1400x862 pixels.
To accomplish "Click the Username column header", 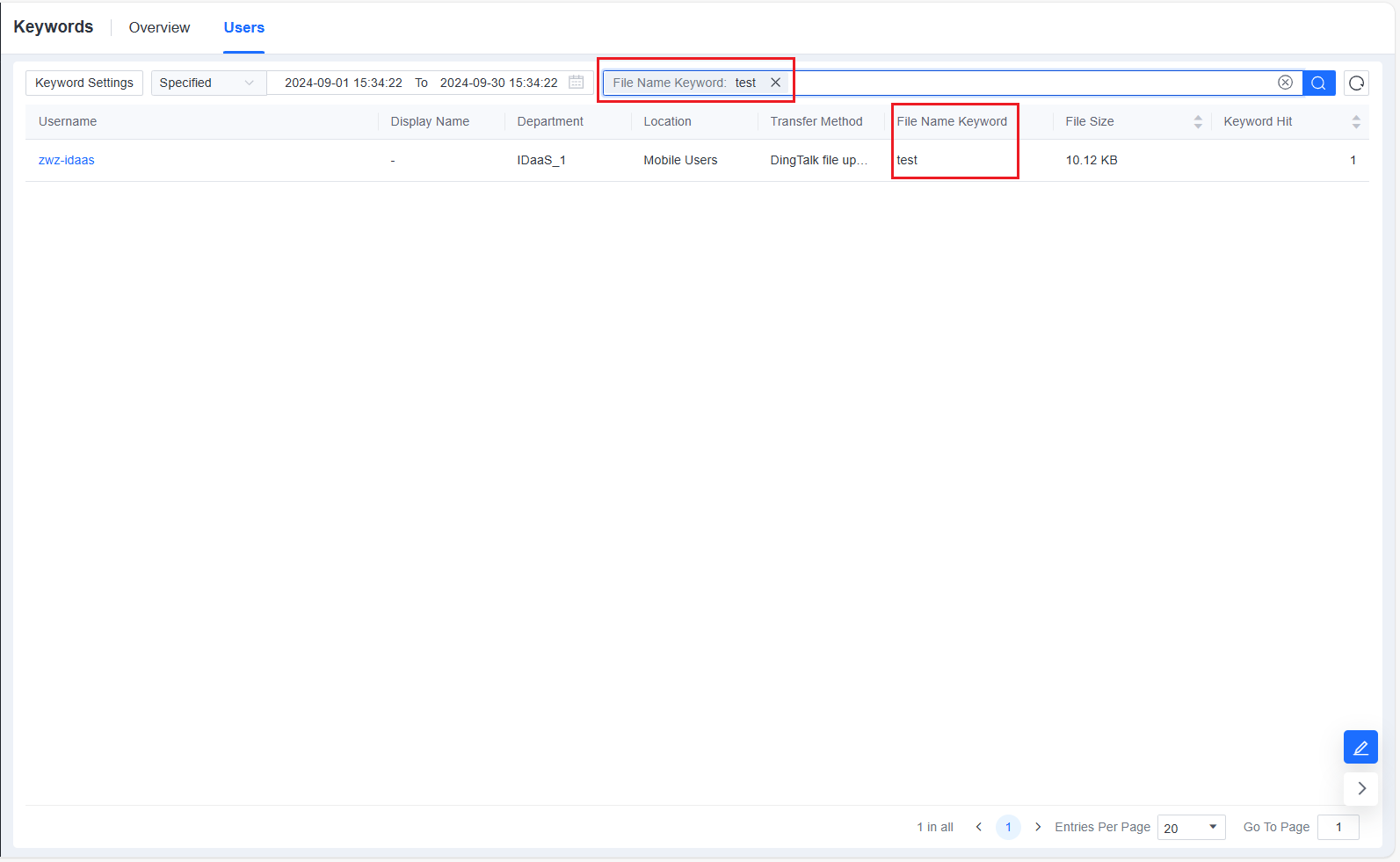I will tap(68, 121).
